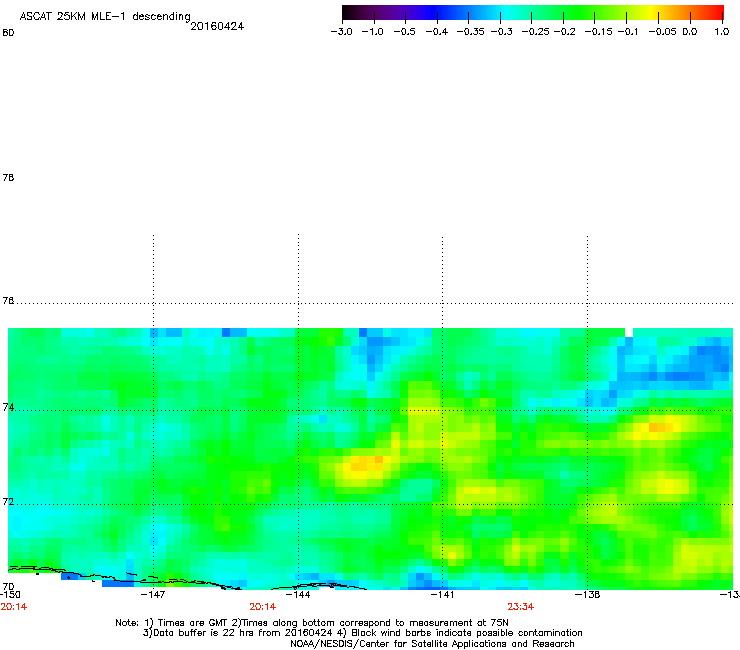Select the -1.0 color bar label
Image resolution: width=740 pixels, height=650 pixels.
pyautogui.click(x=372, y=32)
